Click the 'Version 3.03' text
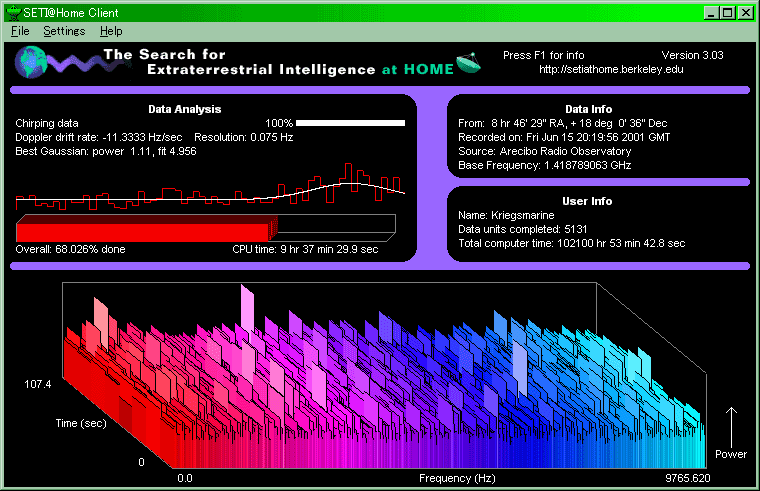This screenshot has height=491, width=760. [x=692, y=55]
